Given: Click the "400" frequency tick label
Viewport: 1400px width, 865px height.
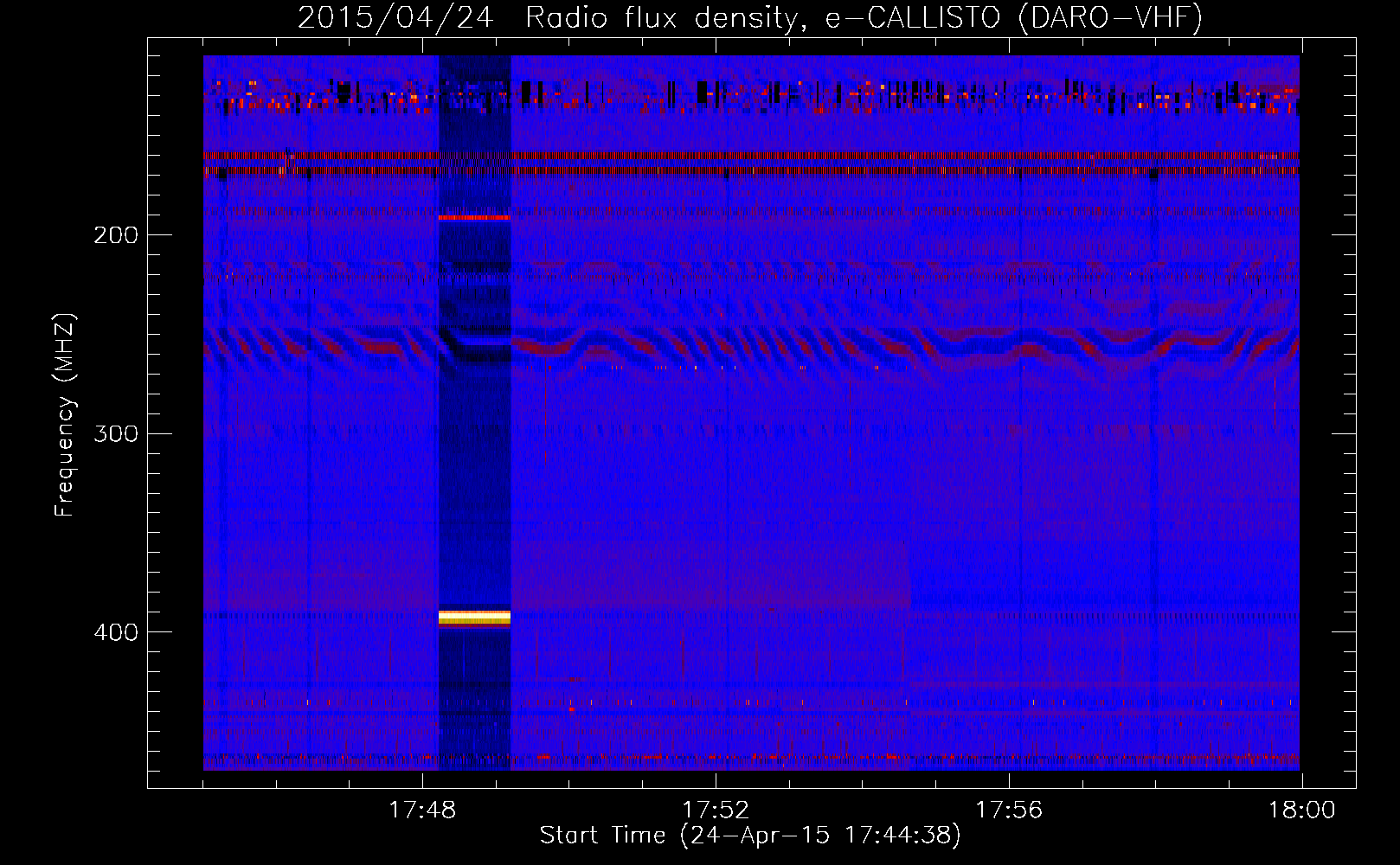Looking at the screenshot, I should (x=116, y=632).
